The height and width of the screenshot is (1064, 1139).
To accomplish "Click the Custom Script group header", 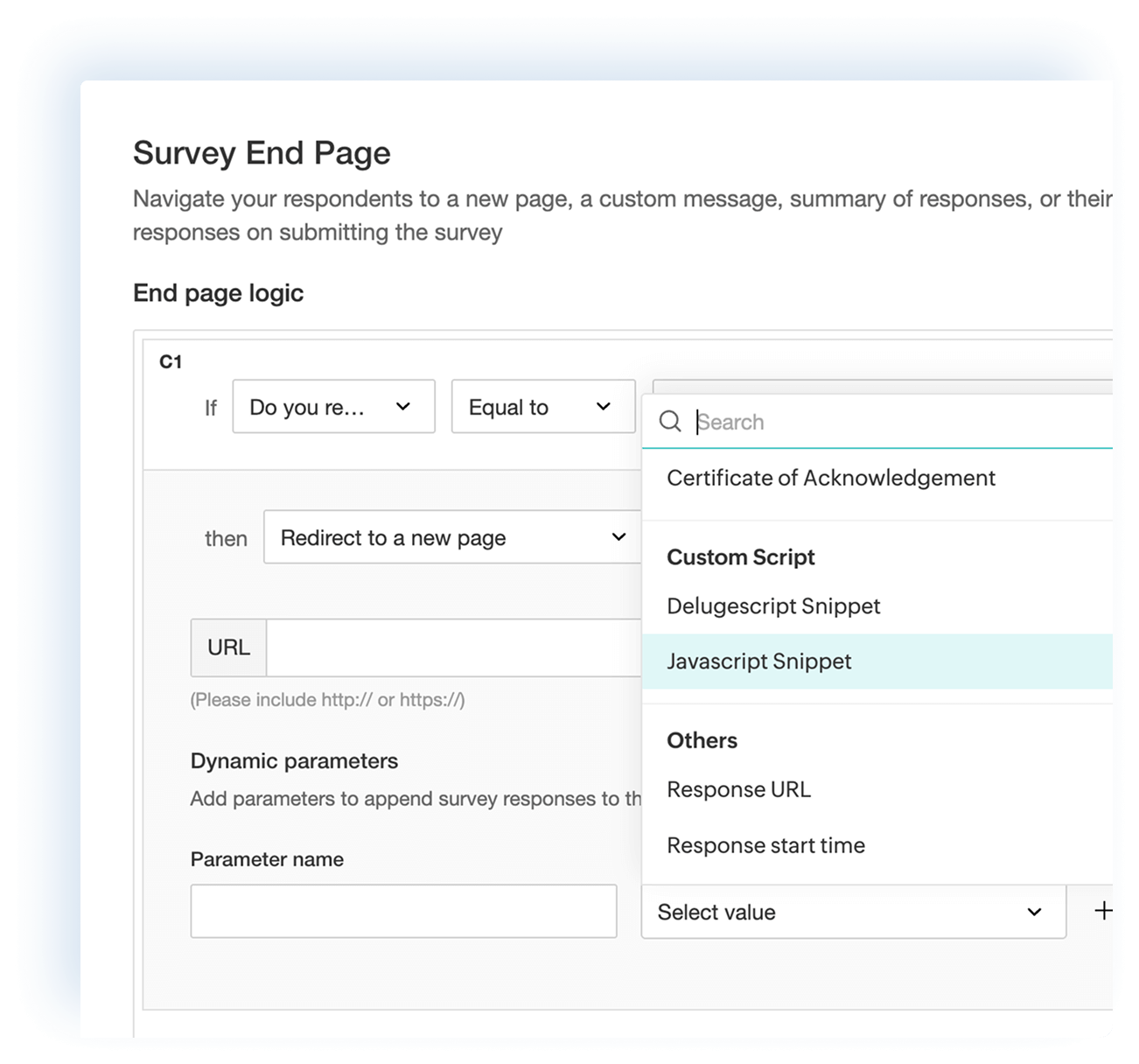I will point(740,556).
